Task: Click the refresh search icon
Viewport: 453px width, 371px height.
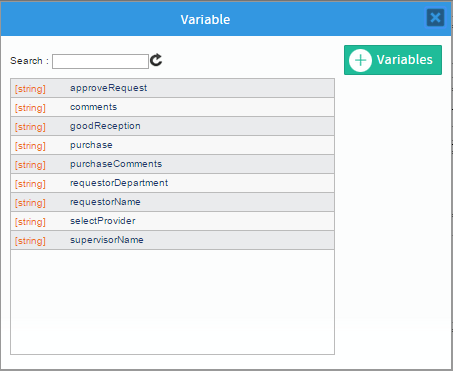Action: pos(156,60)
